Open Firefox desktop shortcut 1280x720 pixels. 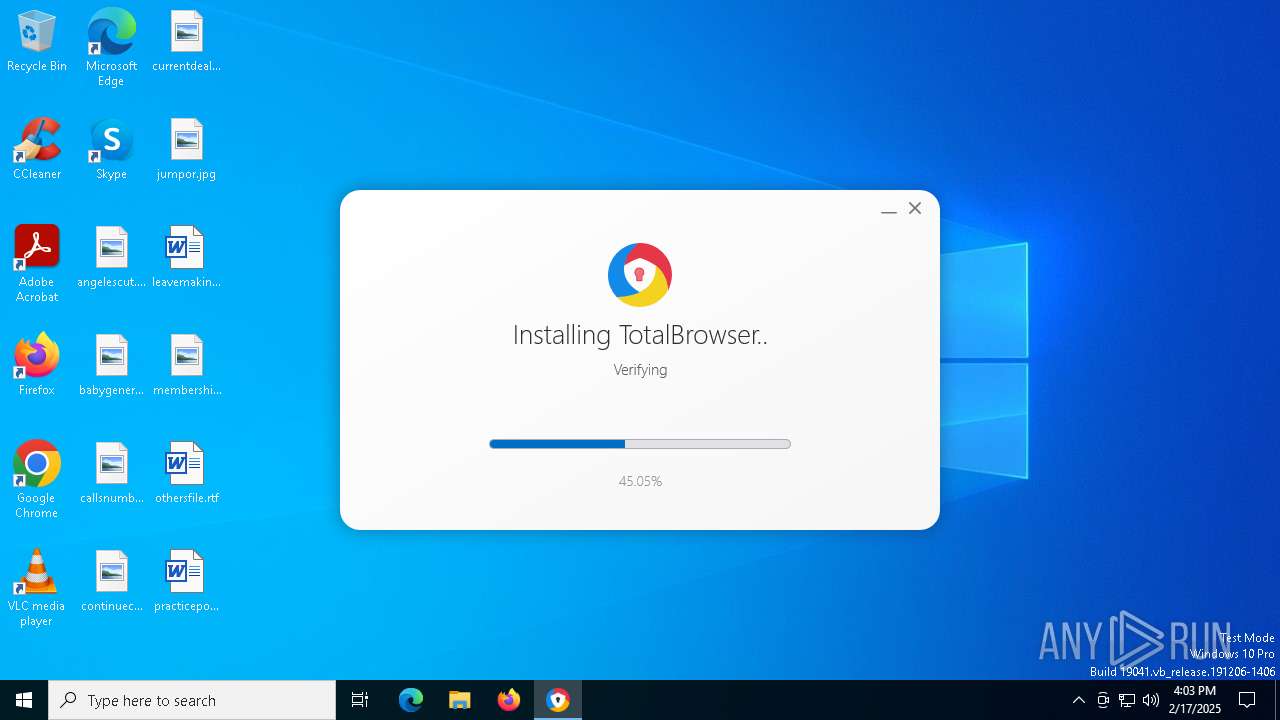pos(37,366)
